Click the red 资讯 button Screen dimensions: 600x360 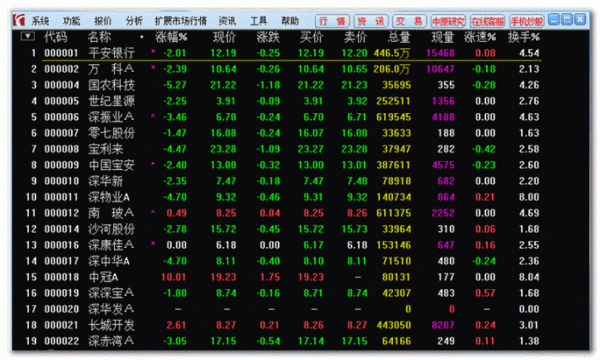point(371,21)
